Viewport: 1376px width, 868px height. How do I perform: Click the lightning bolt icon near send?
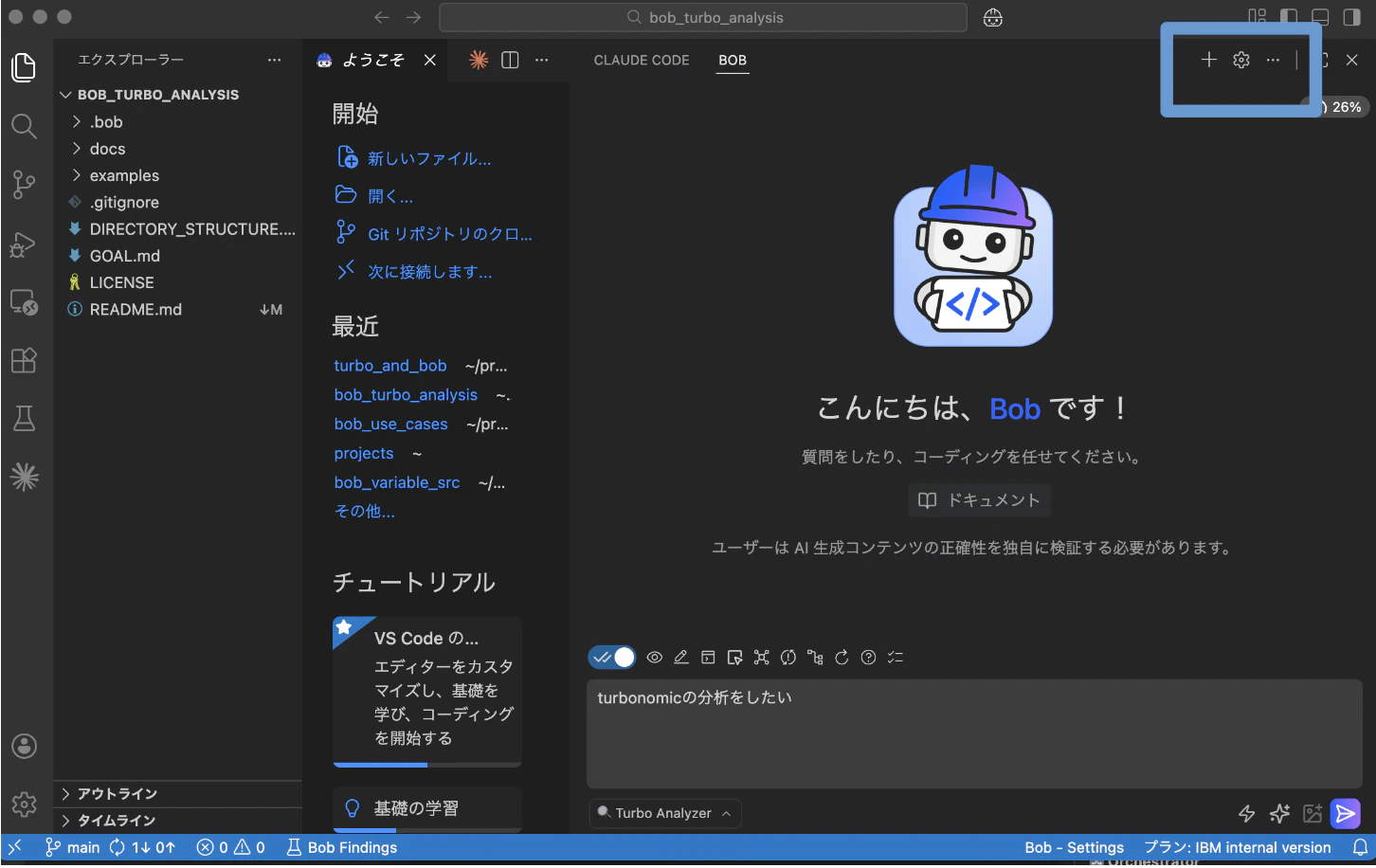pyautogui.click(x=1247, y=813)
